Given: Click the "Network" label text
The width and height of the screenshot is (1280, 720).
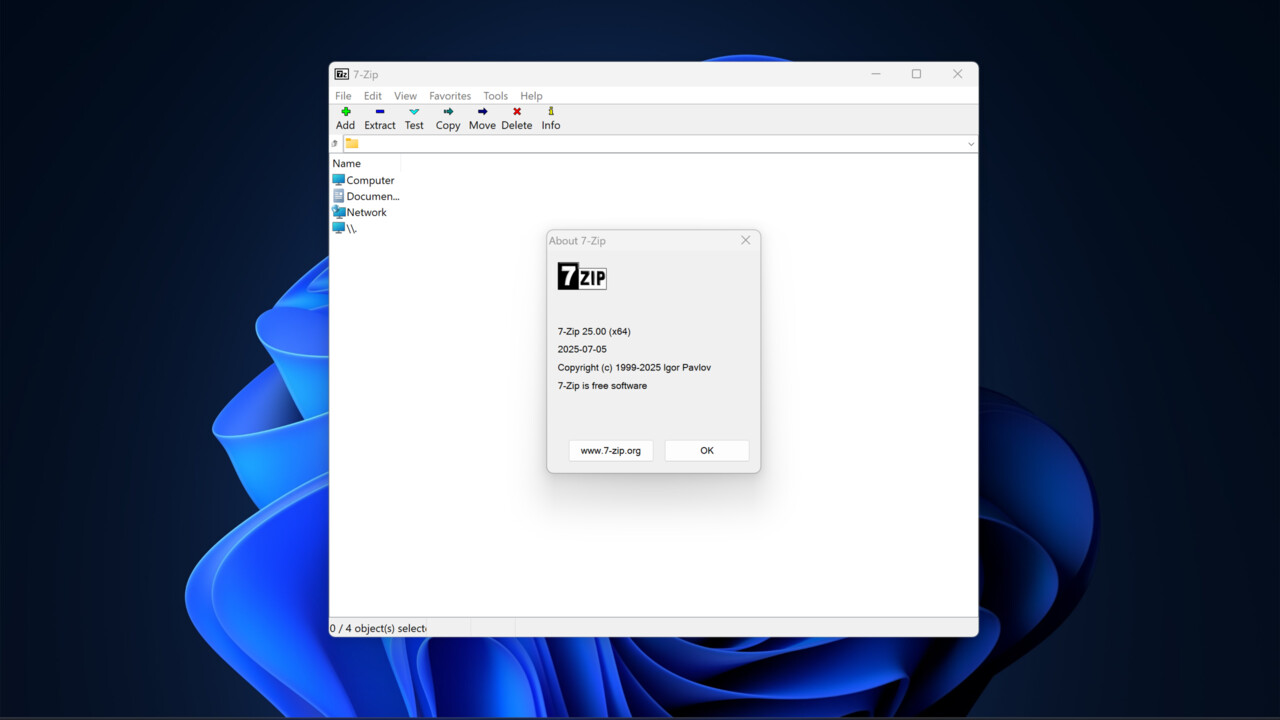Looking at the screenshot, I should pyautogui.click(x=366, y=213).
